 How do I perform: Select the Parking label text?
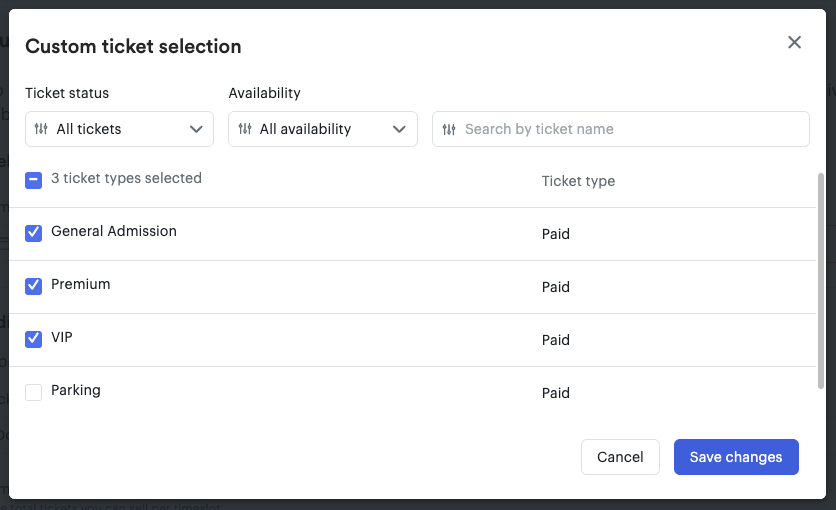click(x=76, y=390)
